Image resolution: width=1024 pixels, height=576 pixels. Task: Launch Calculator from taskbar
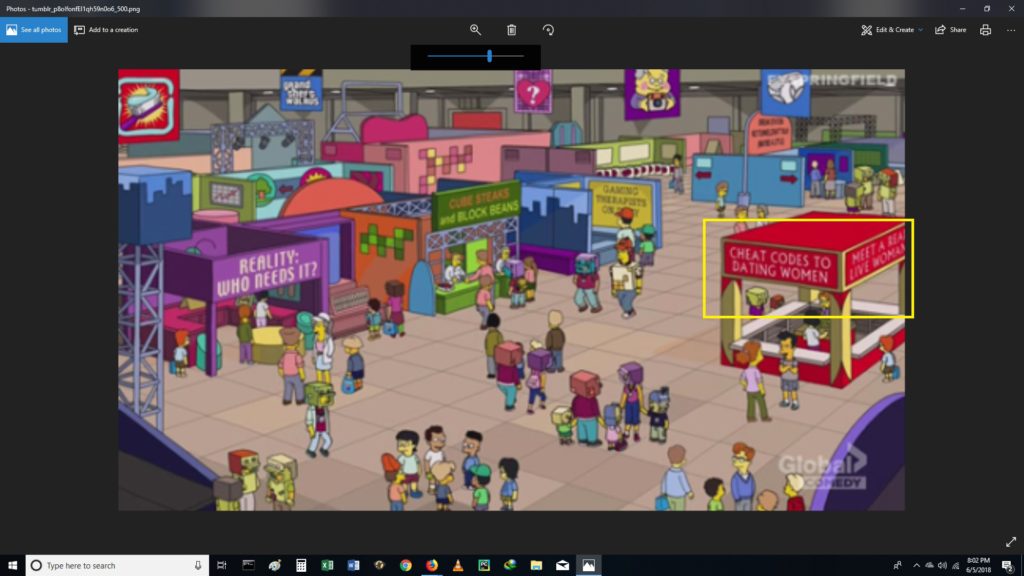[x=300, y=566]
